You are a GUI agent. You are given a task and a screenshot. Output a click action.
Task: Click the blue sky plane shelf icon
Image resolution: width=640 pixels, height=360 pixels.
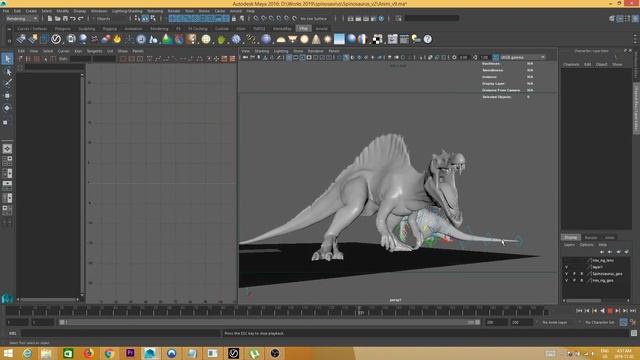point(339,39)
